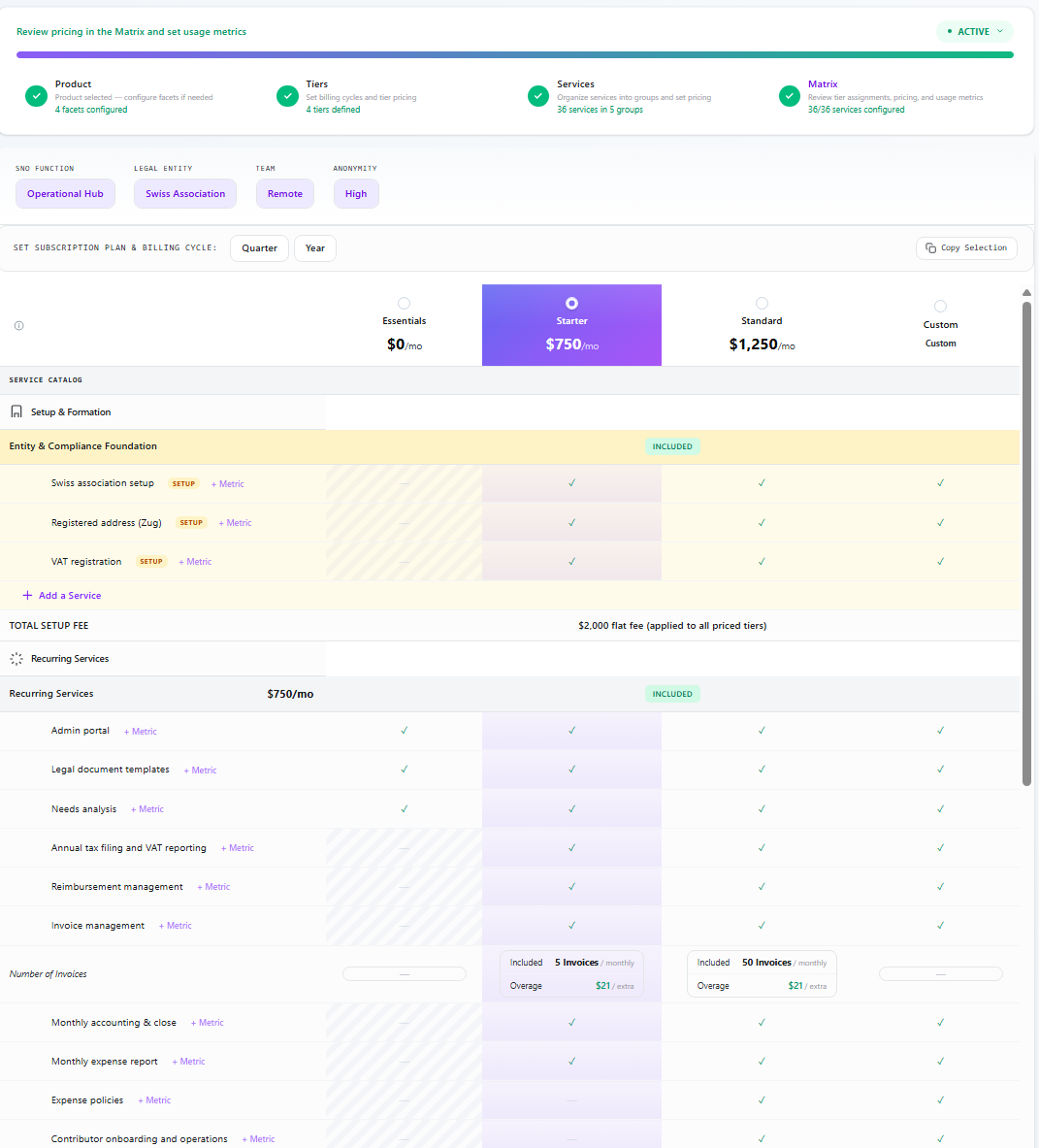Click Custom checkmark for Monthly accounting & close
The image size is (1039, 1148).
tap(940, 1022)
